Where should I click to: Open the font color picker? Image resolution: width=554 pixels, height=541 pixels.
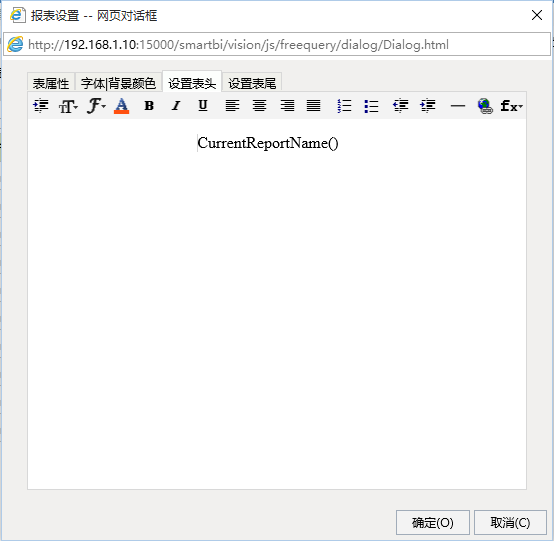[x=122, y=106]
